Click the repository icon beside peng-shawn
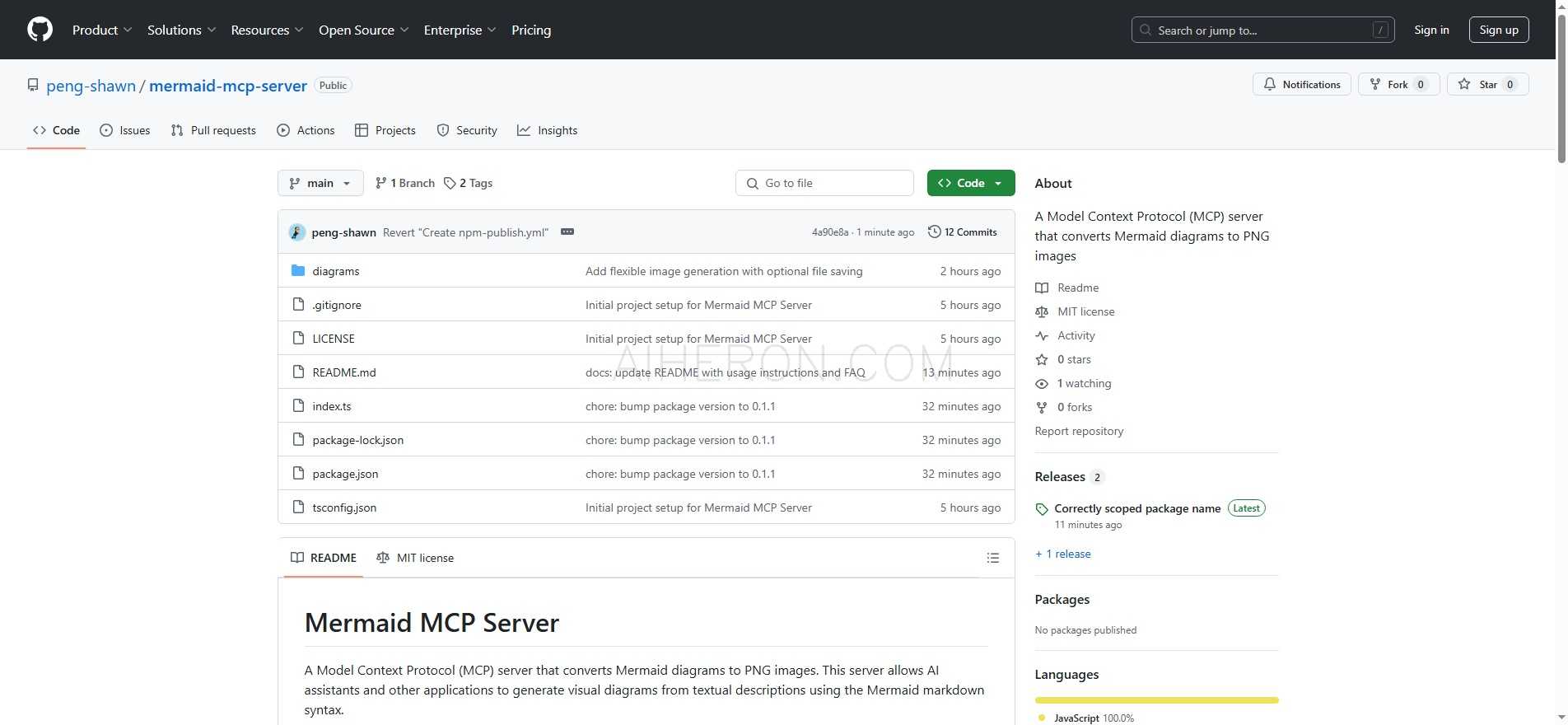Screen dimensions: 1568x725 coord(33,86)
